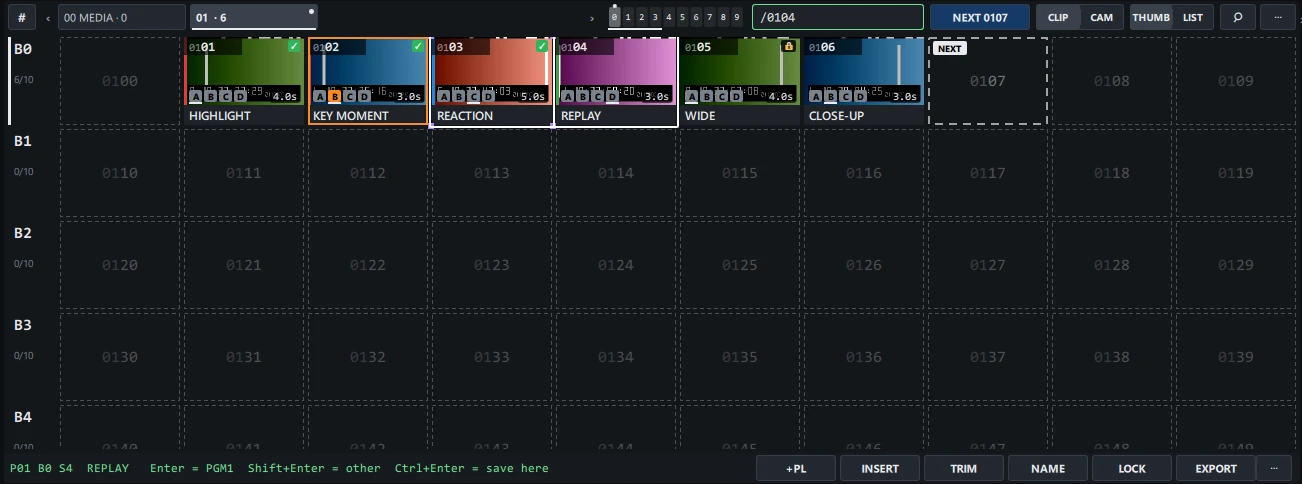Select camera D on CLOSE-UP clip
The height and width of the screenshot is (484, 1302).
pos(858,97)
